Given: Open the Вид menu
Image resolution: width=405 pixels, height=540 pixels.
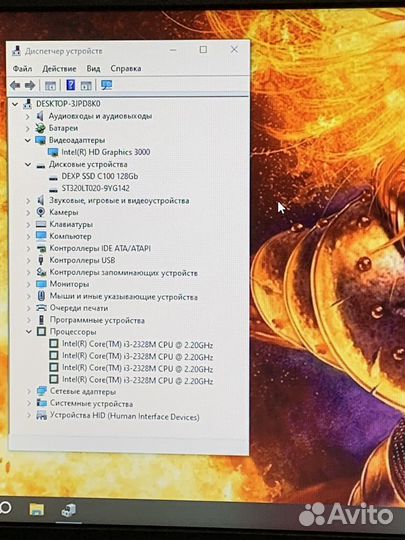Looking at the screenshot, I should (x=93, y=69).
